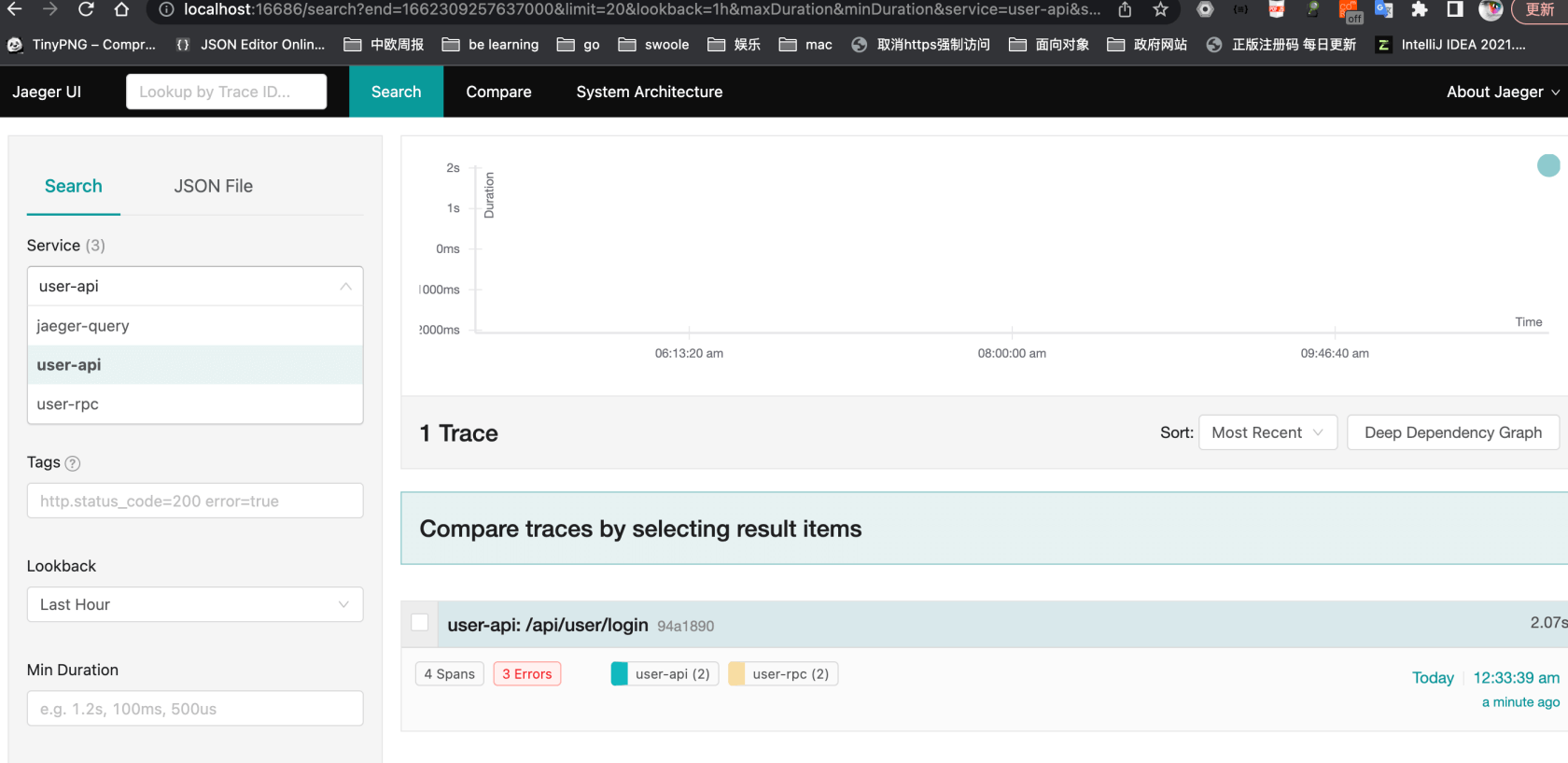Click the '3 Errors' tag
1568x763 pixels.
[527, 674]
